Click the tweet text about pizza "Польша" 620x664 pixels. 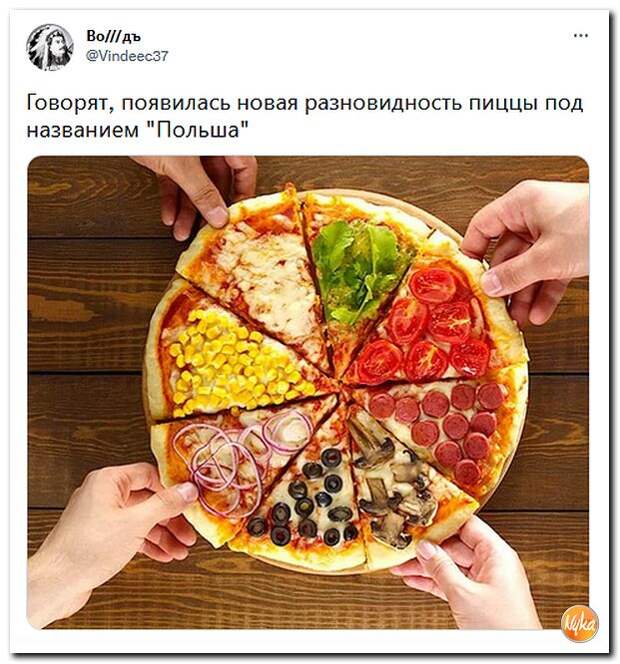[x=304, y=116]
